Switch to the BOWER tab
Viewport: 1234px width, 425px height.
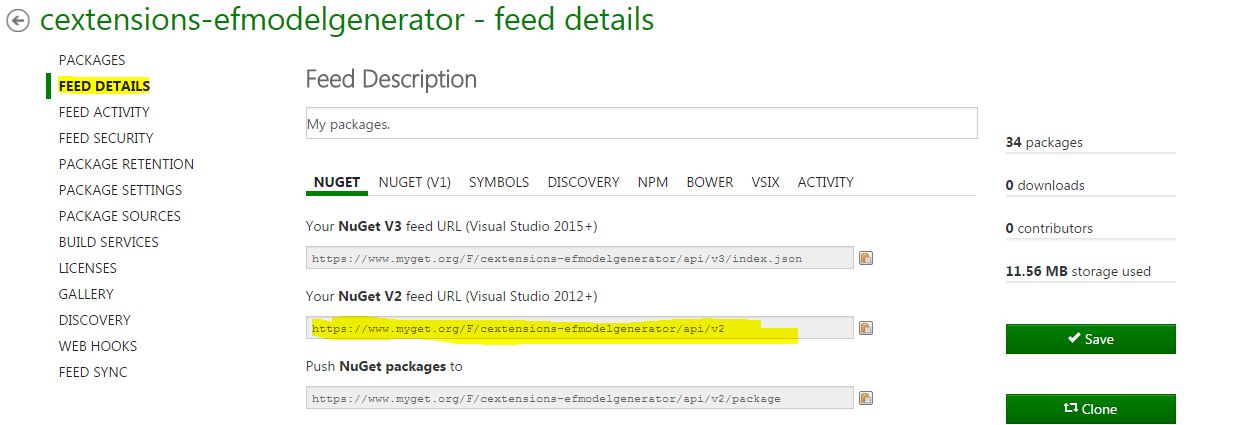[x=710, y=182]
